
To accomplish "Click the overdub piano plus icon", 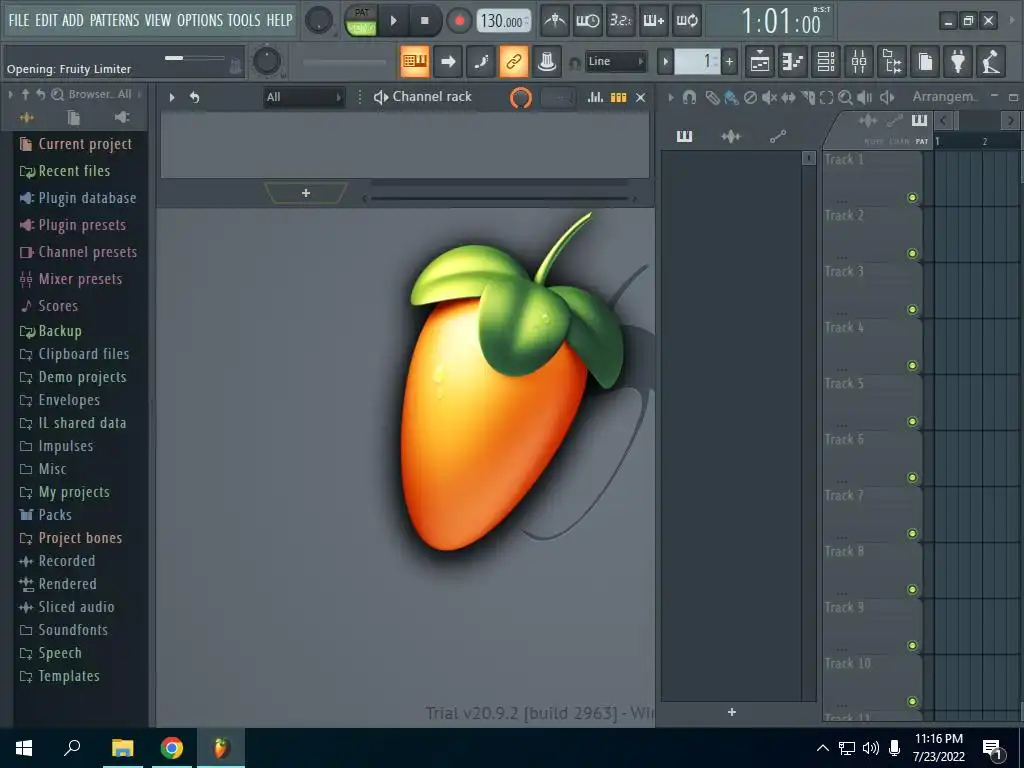I will pyautogui.click(x=653, y=21).
